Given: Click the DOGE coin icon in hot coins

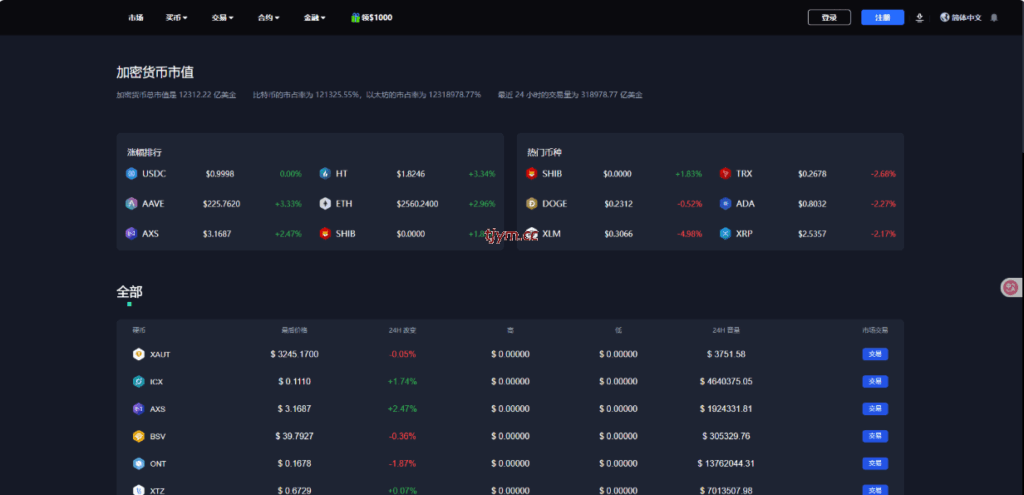Looking at the screenshot, I should tap(532, 203).
